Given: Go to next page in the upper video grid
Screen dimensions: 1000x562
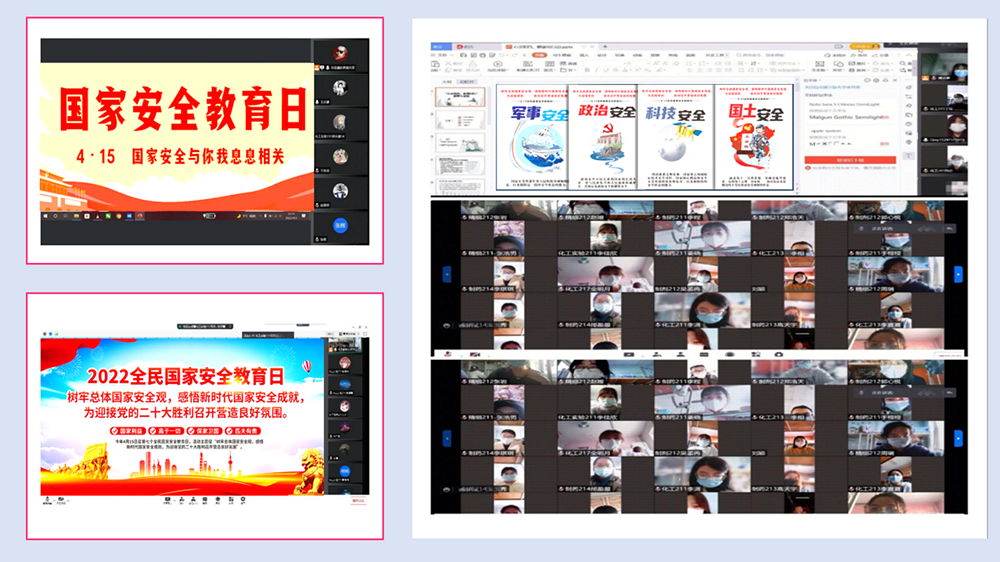Looking at the screenshot, I should tap(958, 274).
